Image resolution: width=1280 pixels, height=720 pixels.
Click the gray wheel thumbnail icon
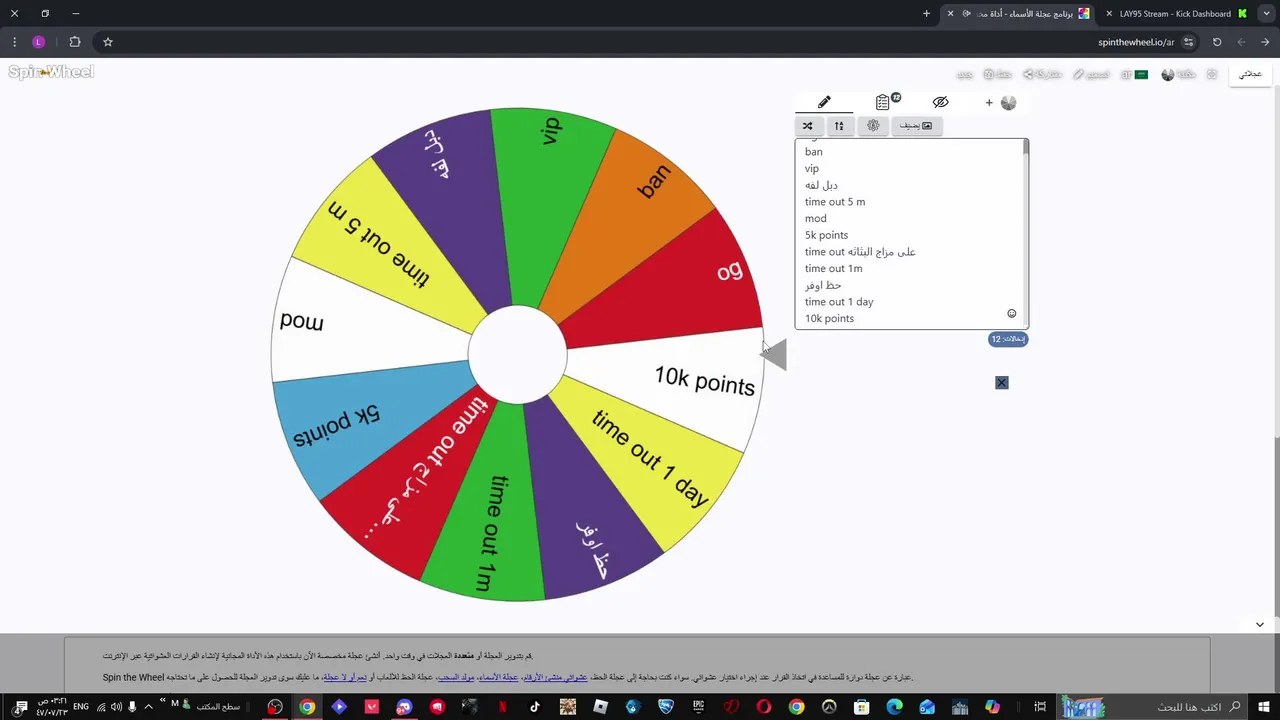pyautogui.click(x=1008, y=102)
